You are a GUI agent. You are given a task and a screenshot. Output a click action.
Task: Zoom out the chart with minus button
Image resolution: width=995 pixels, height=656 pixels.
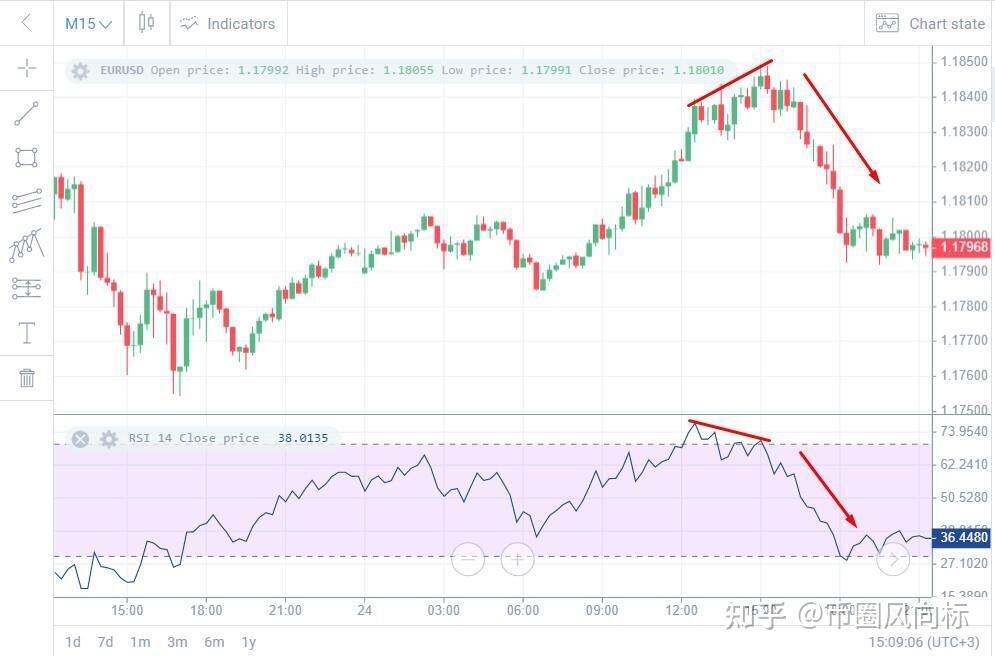point(468,559)
